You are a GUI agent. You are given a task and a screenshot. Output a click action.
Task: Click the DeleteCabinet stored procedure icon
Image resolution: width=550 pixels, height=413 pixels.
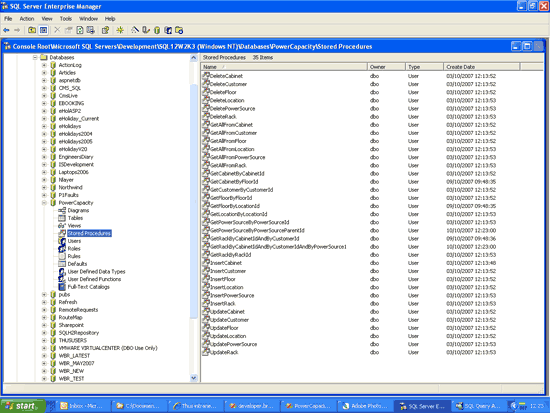click(206, 75)
